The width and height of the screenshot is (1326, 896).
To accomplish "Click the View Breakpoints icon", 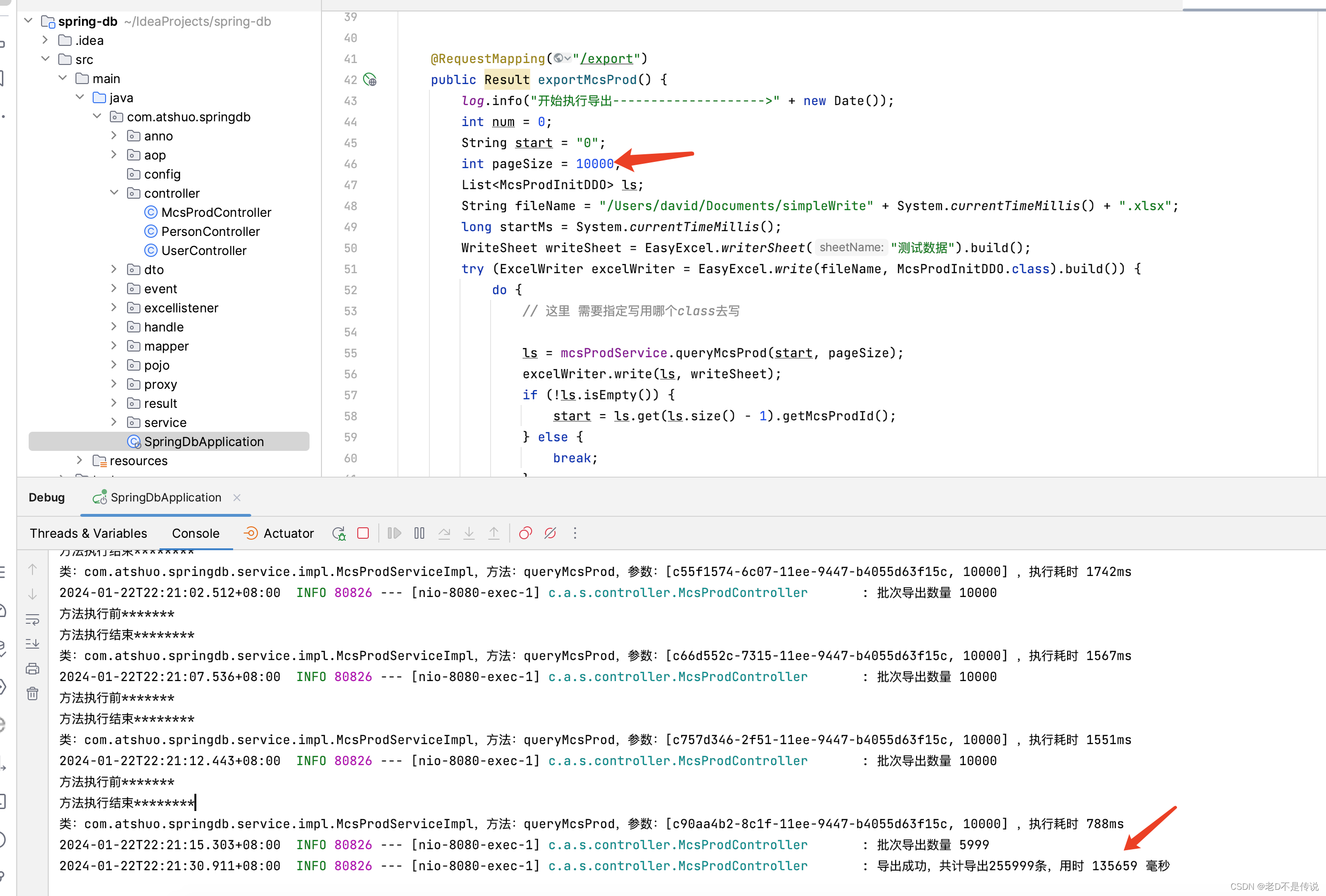I will pos(525,533).
